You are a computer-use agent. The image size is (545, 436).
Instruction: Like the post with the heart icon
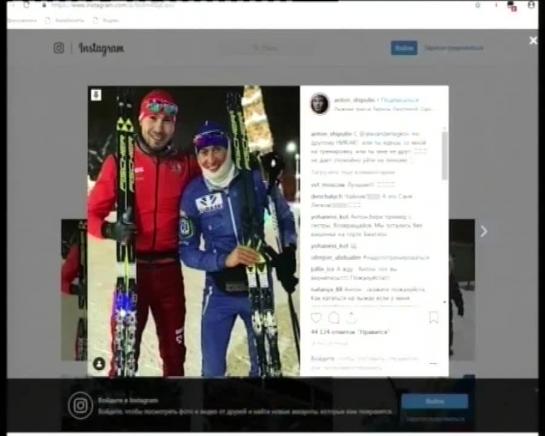coord(316,318)
